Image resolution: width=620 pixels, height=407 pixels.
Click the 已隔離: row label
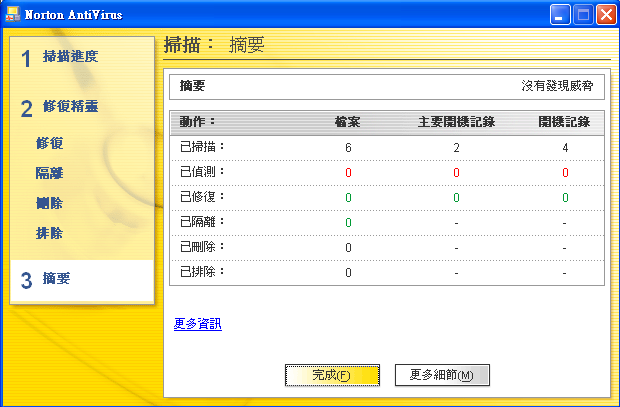(202, 222)
